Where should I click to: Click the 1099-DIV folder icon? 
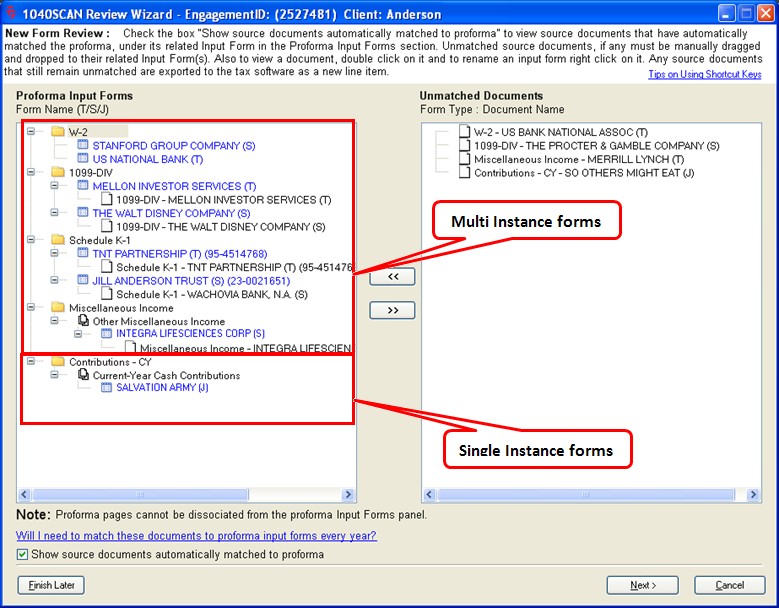[58, 172]
